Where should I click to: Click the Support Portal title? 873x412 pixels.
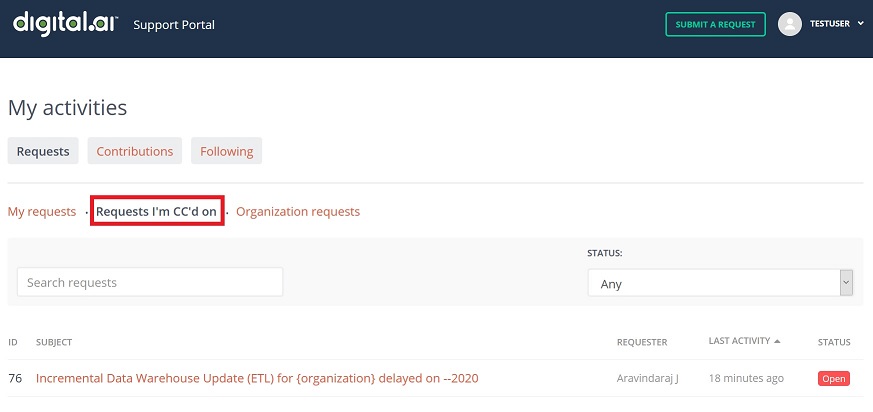[174, 24]
